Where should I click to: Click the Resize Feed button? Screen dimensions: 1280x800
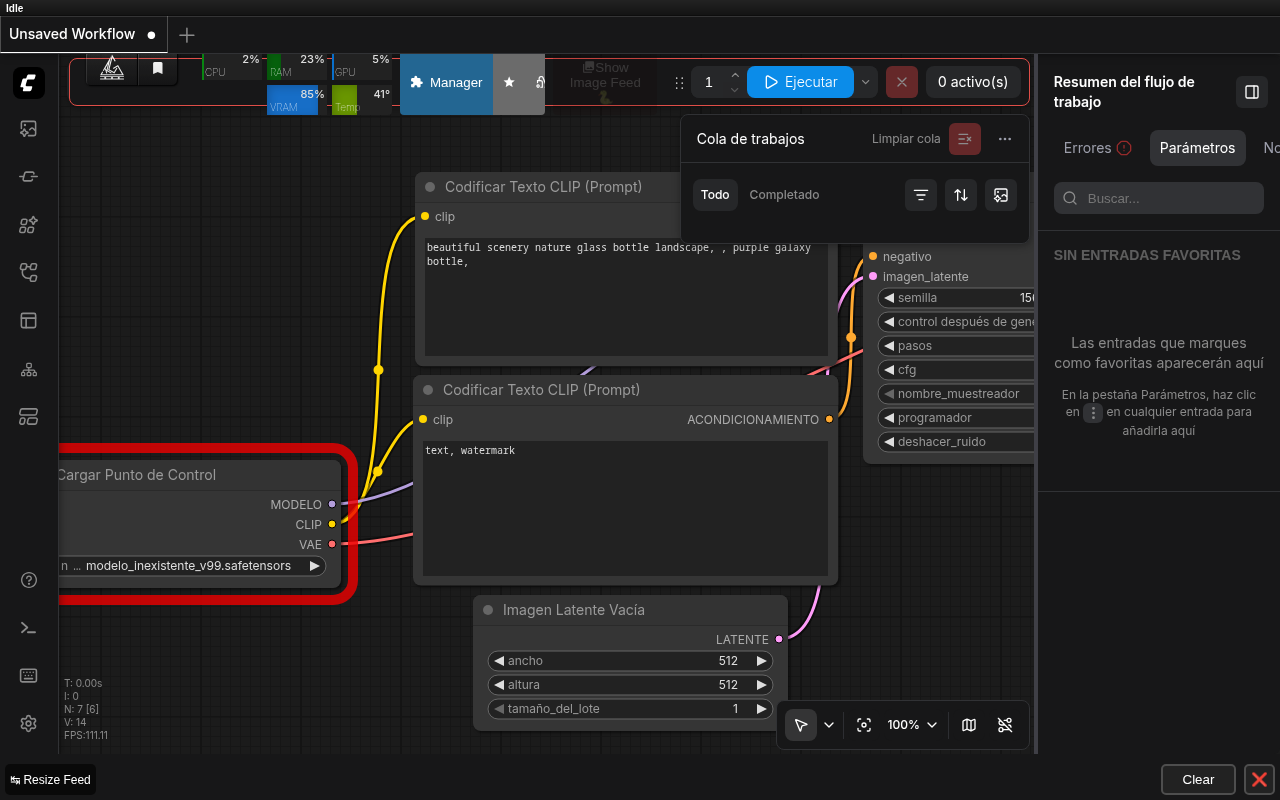coord(50,780)
